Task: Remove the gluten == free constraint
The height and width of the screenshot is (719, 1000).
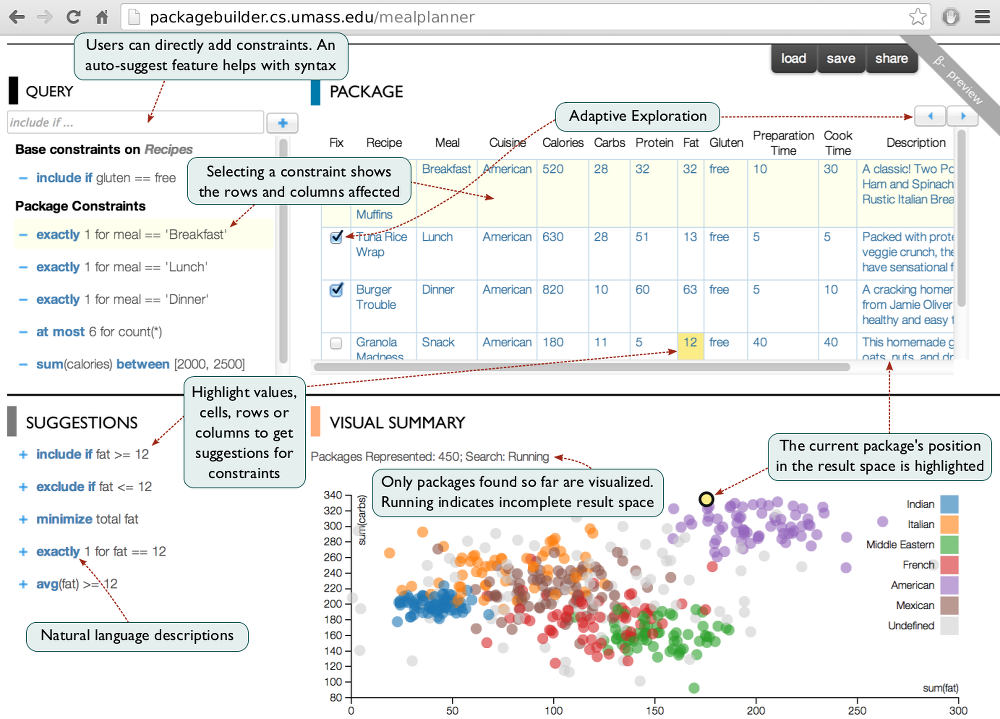Action: click(23, 178)
